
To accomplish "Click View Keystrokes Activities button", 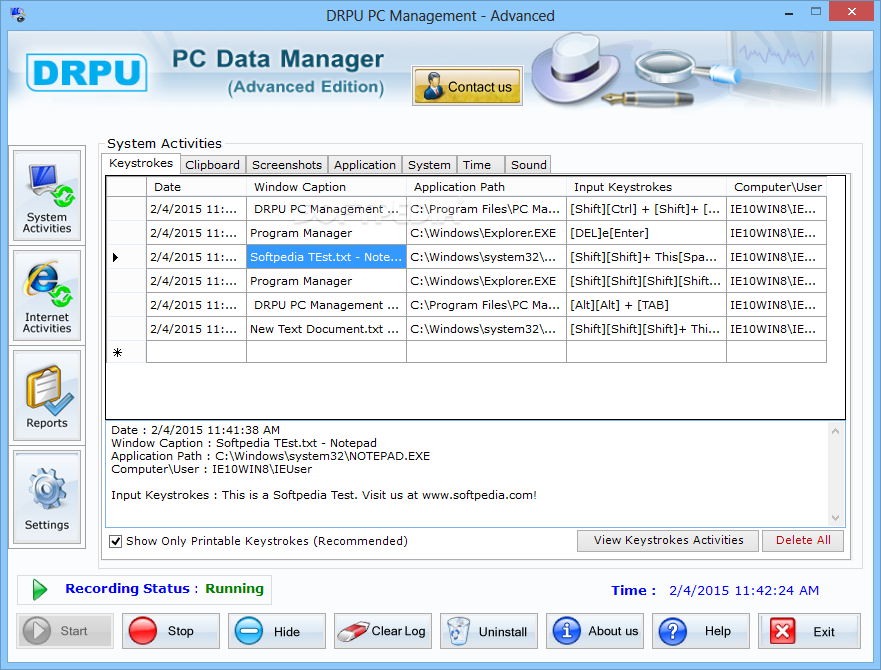I will 668,540.
